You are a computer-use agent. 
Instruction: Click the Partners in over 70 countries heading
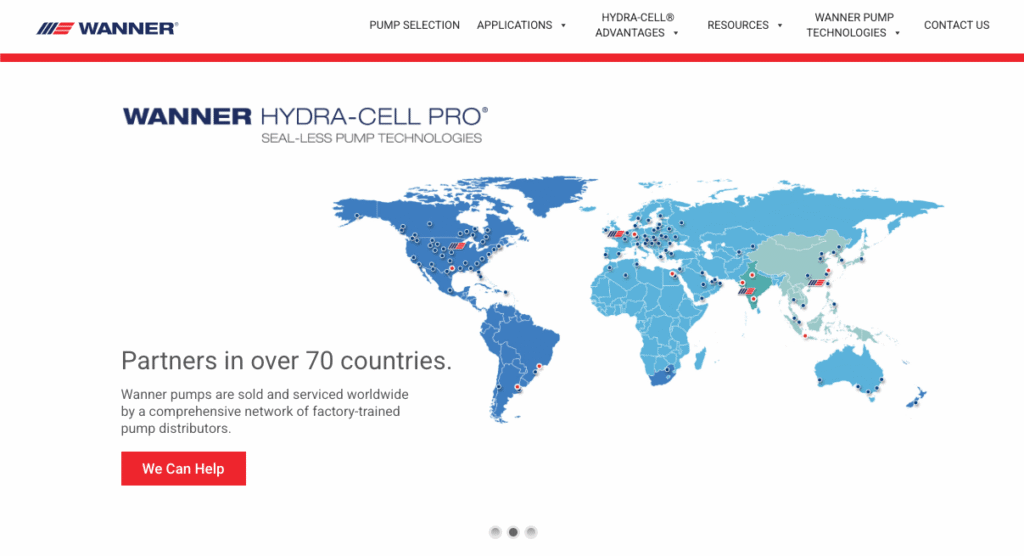click(286, 361)
